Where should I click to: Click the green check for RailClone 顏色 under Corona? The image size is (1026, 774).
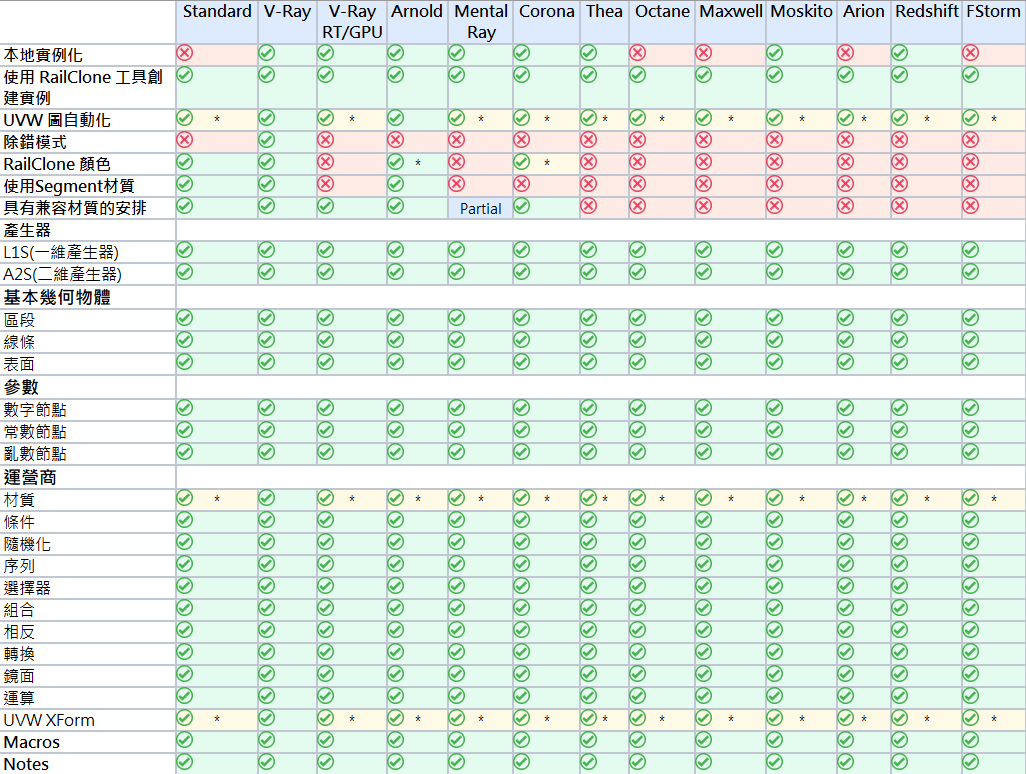pos(522,162)
